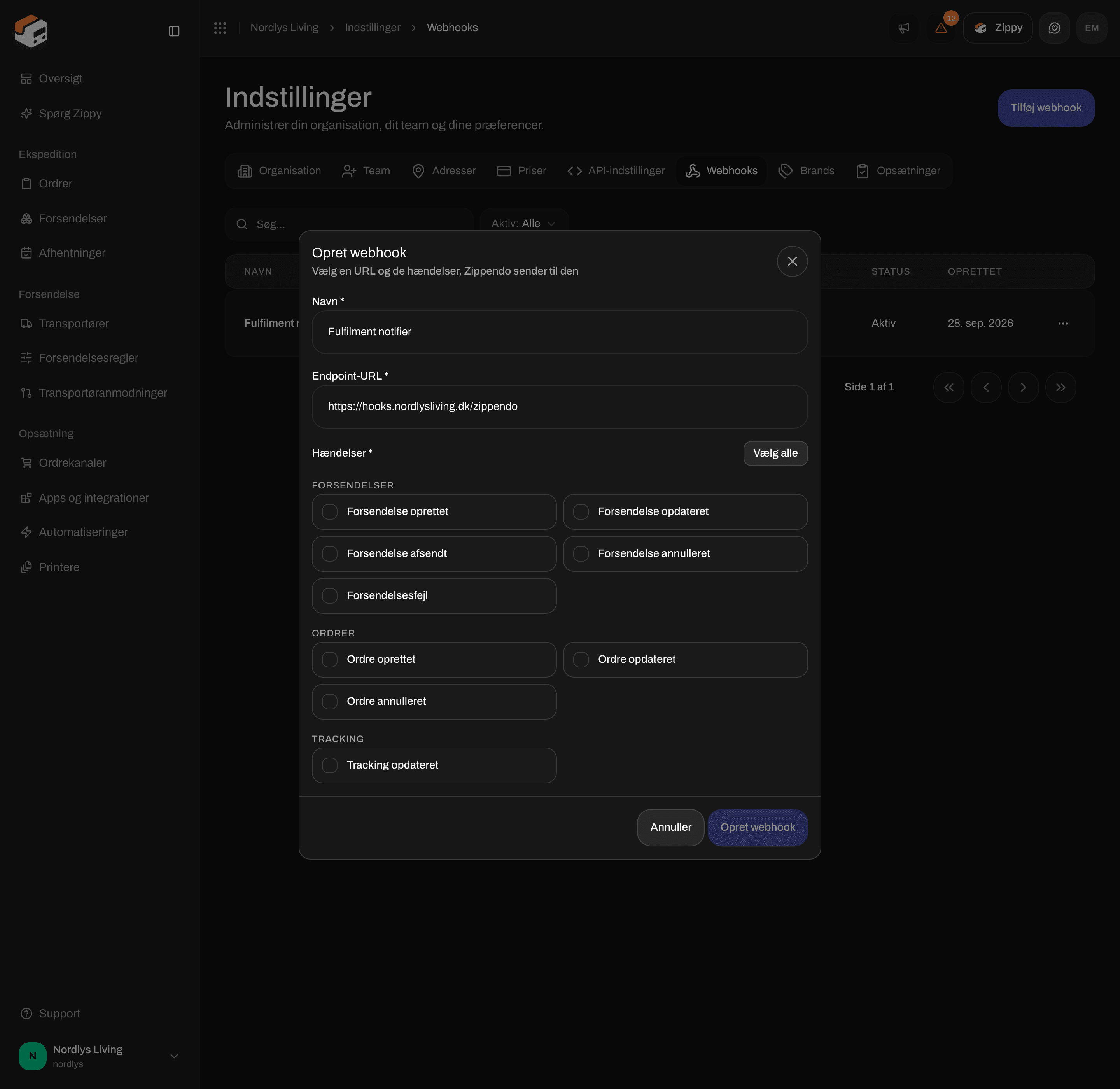
Task: Click the Tilføj webhook button
Action: click(x=1046, y=107)
